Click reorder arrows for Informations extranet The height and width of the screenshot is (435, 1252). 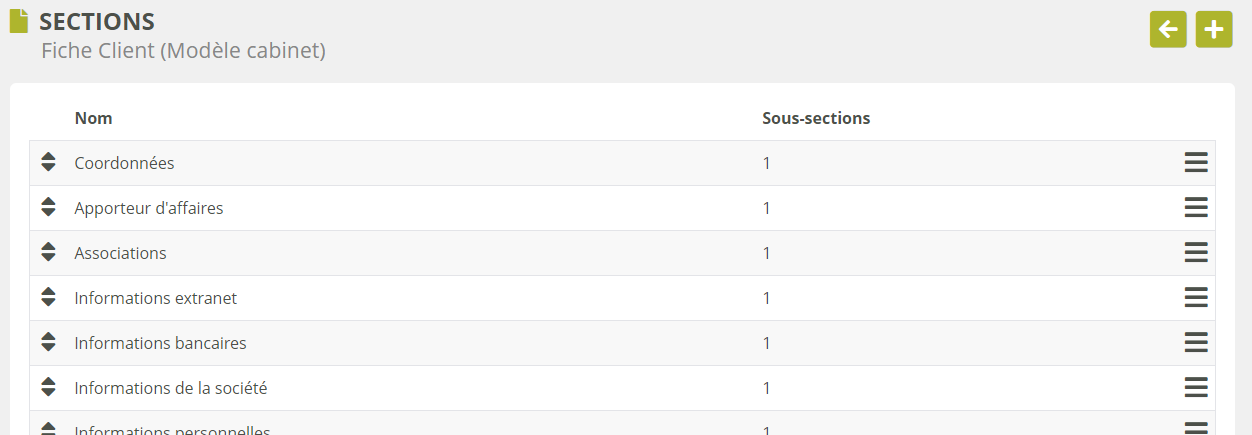(x=48, y=297)
